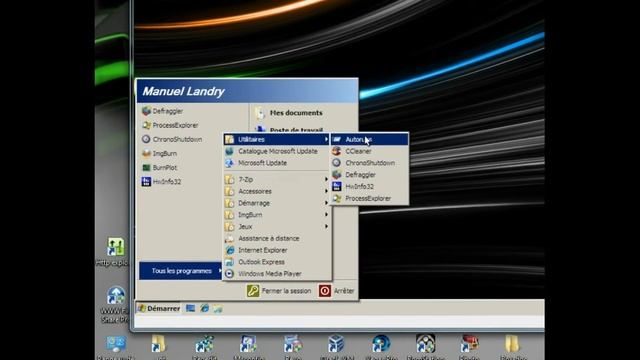
Task: Open ChronoShutdown from the pinned list
Action: [x=172, y=140]
